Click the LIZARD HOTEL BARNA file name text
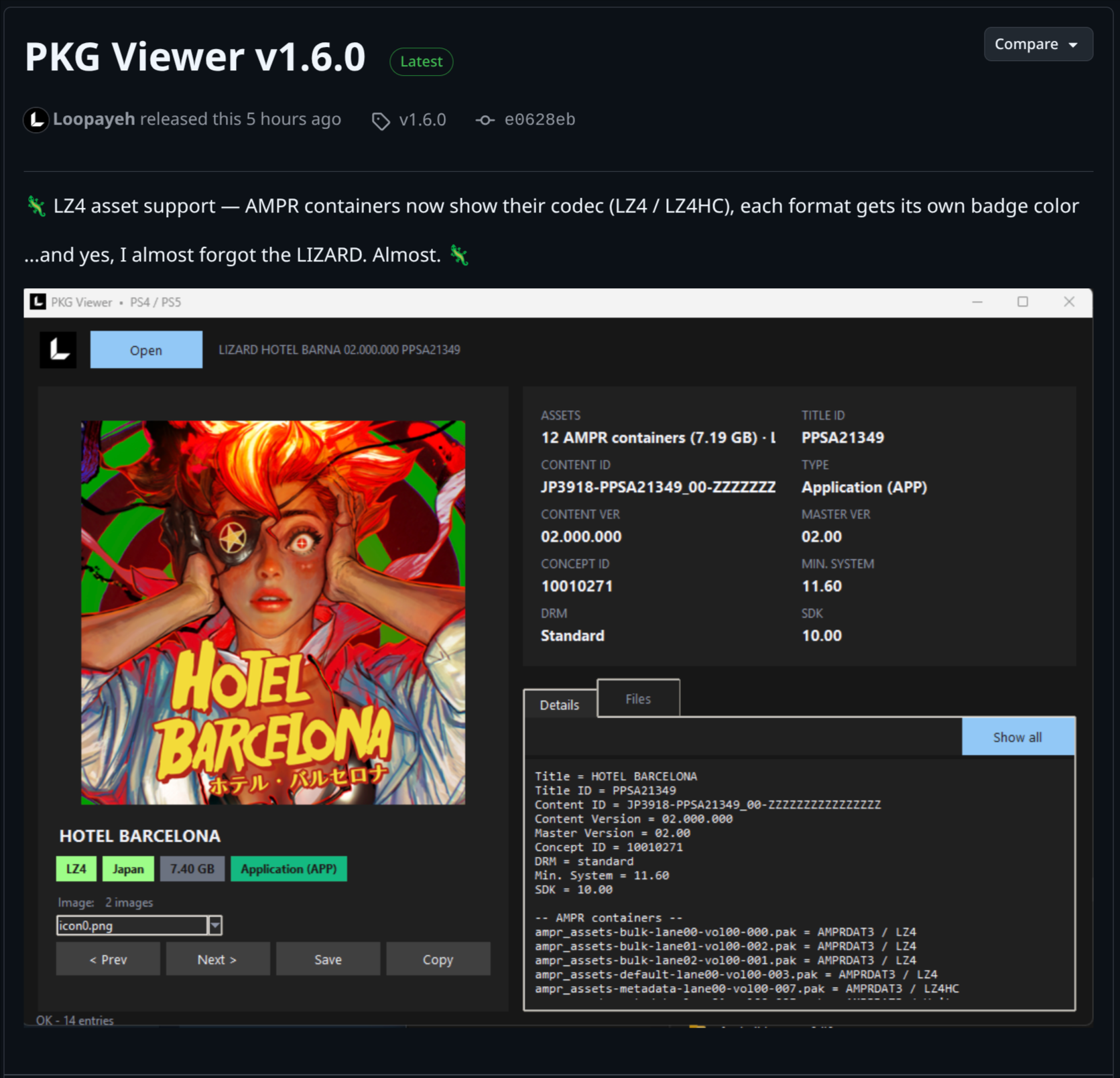Viewport: 1120px width, 1078px height. click(x=339, y=349)
